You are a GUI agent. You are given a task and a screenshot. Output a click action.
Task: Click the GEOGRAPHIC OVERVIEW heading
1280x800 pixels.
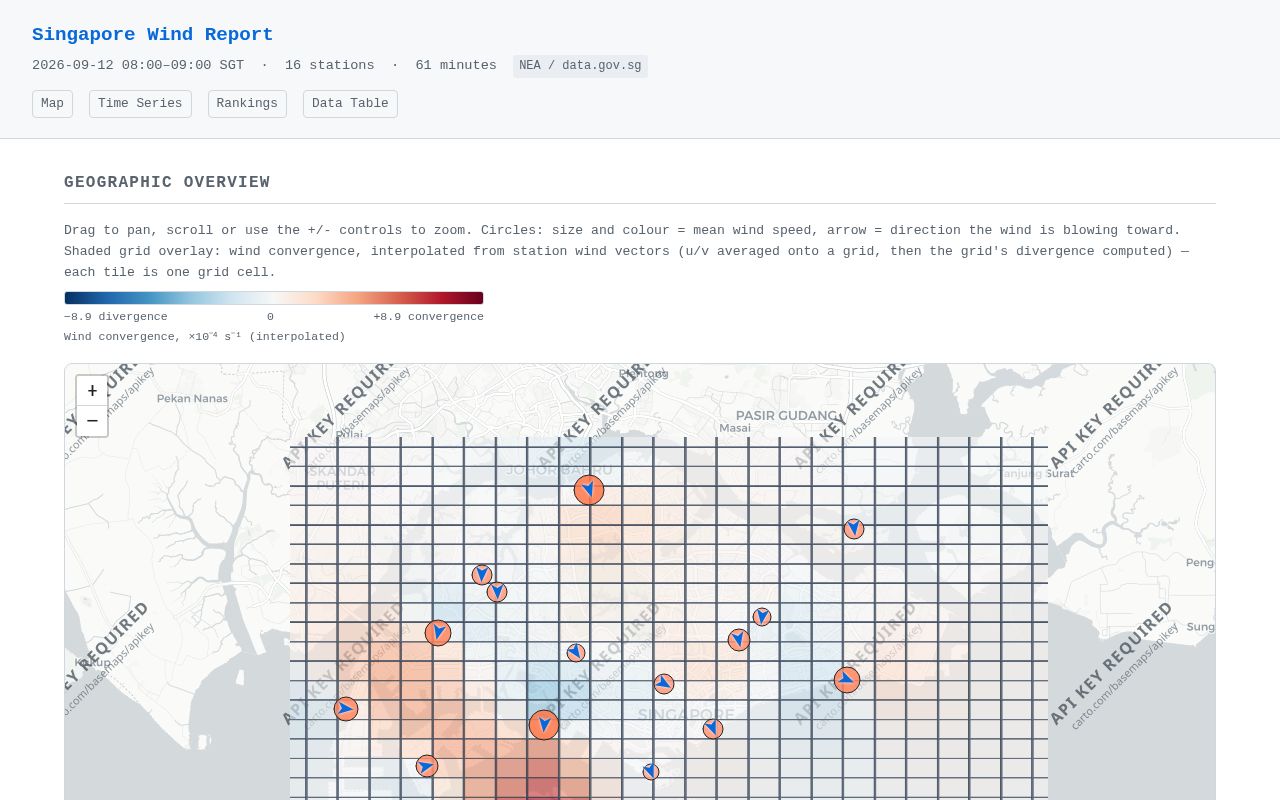point(167,183)
